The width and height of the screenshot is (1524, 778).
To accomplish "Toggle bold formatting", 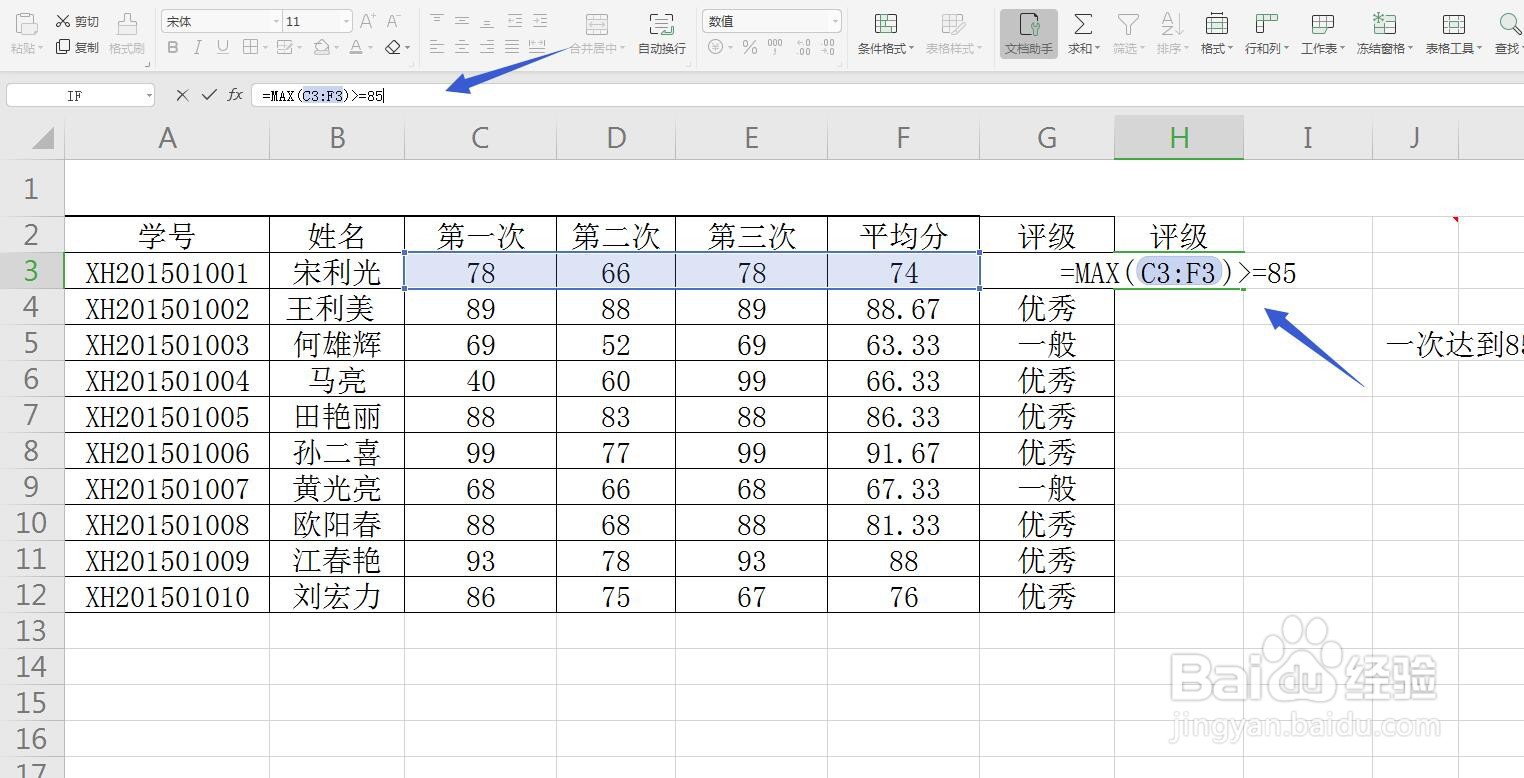I will [x=173, y=47].
